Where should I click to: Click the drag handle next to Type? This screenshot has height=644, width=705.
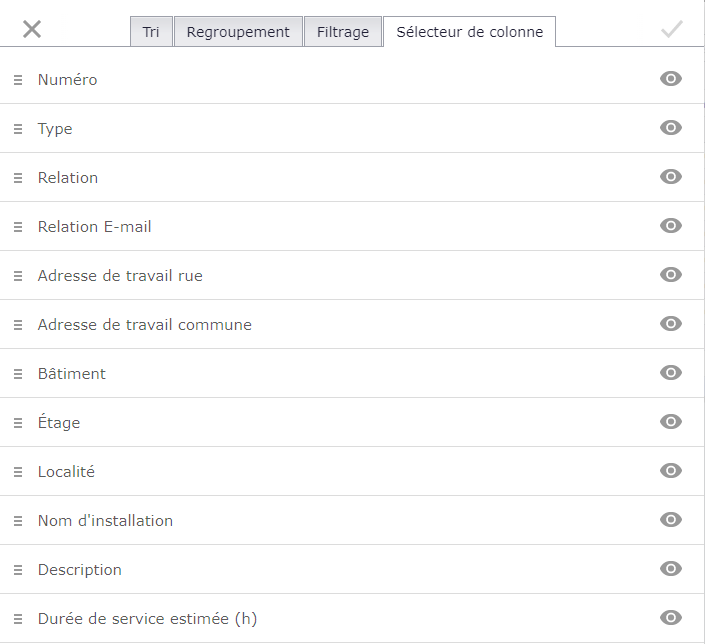[18, 129]
